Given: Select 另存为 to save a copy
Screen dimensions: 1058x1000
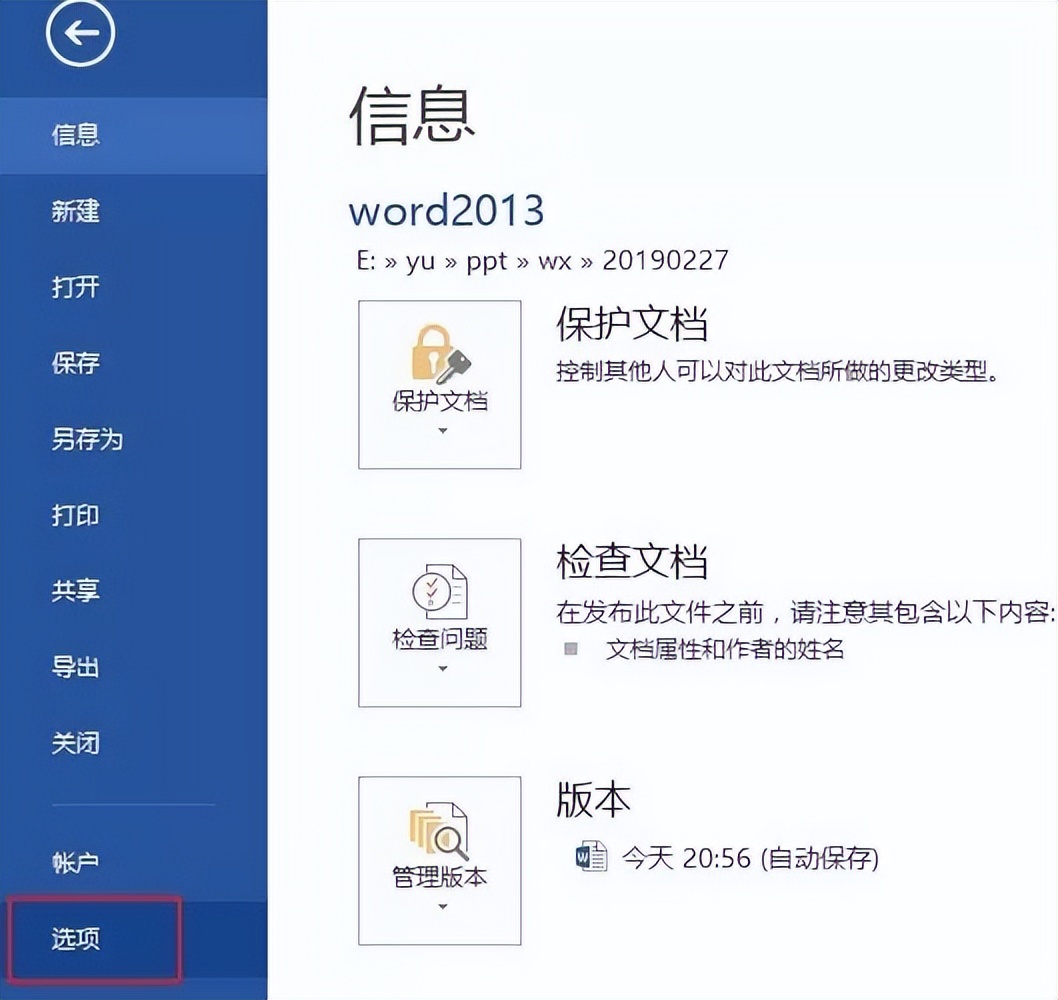Looking at the screenshot, I should click(88, 439).
